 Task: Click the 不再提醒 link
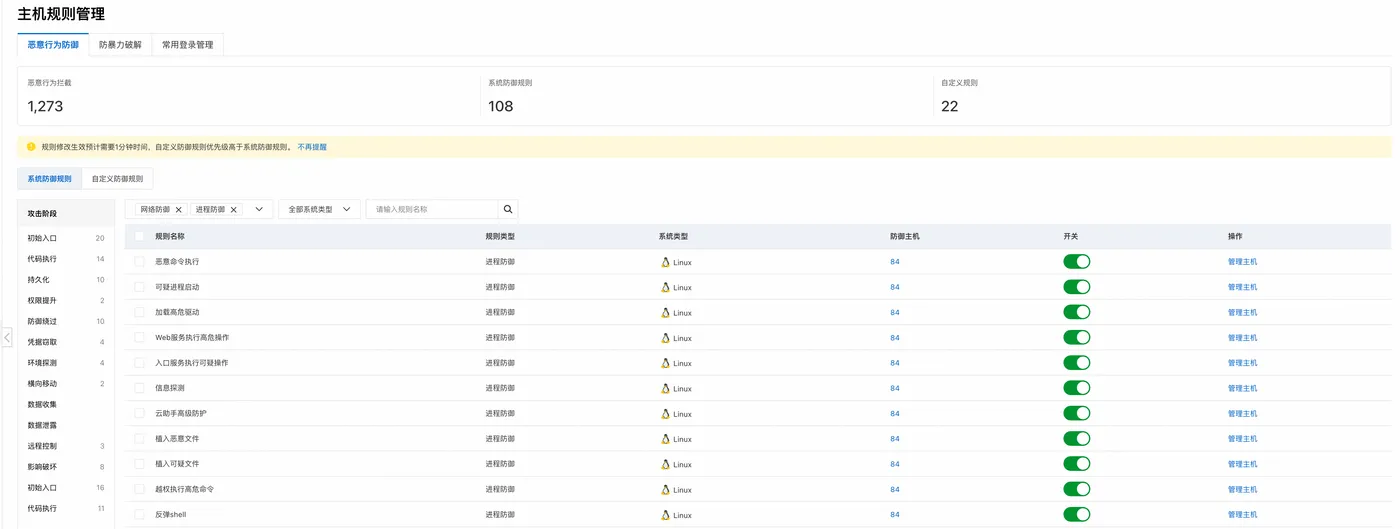pyautogui.click(x=312, y=147)
